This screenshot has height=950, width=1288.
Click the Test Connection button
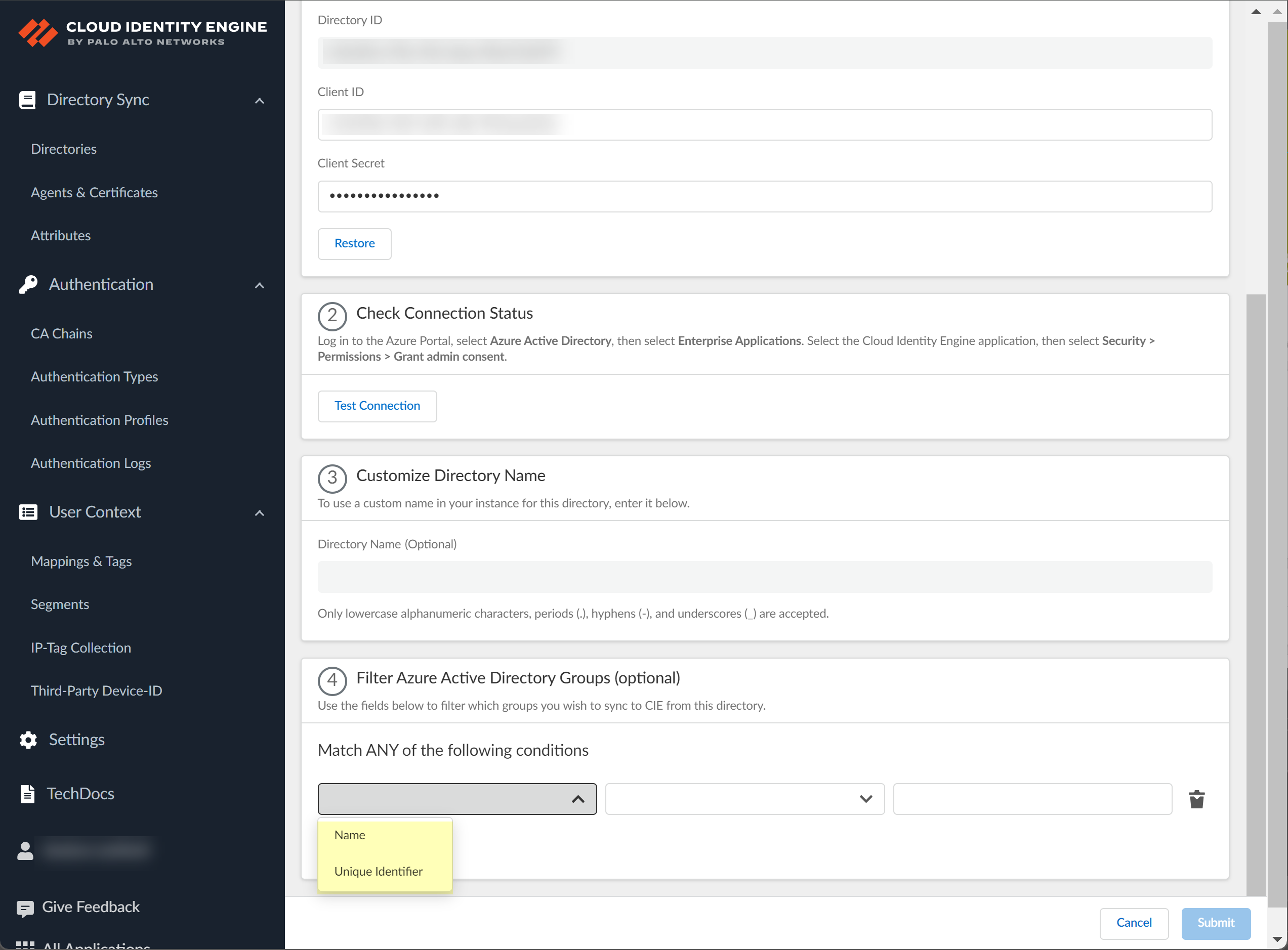click(377, 406)
